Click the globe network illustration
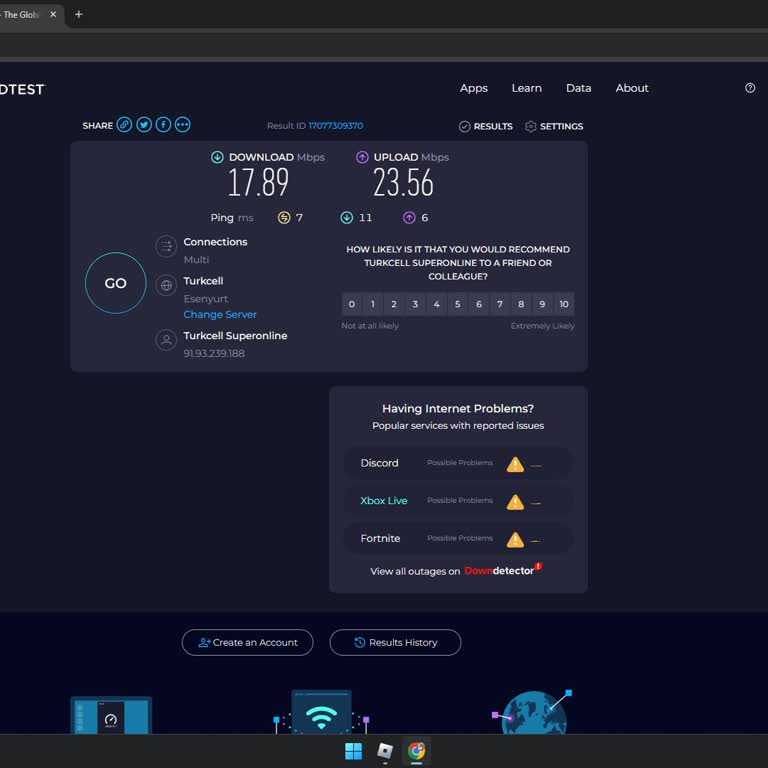This screenshot has width=768, height=768. coord(532,713)
